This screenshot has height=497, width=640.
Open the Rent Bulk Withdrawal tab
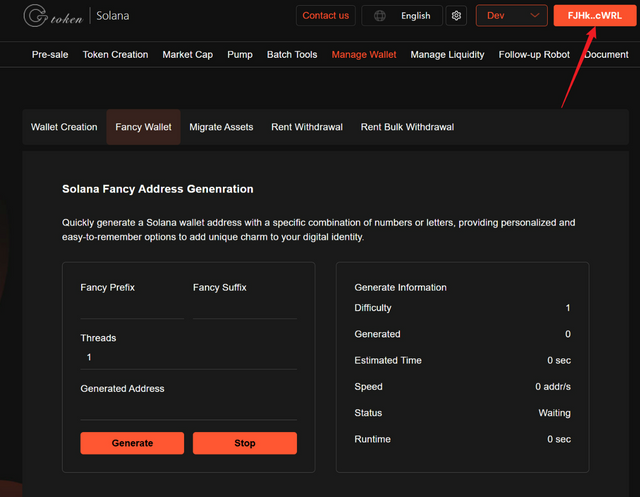point(407,127)
